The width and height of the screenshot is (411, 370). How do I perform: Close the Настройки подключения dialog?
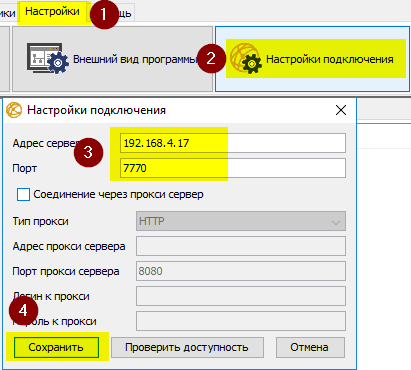click(x=341, y=110)
